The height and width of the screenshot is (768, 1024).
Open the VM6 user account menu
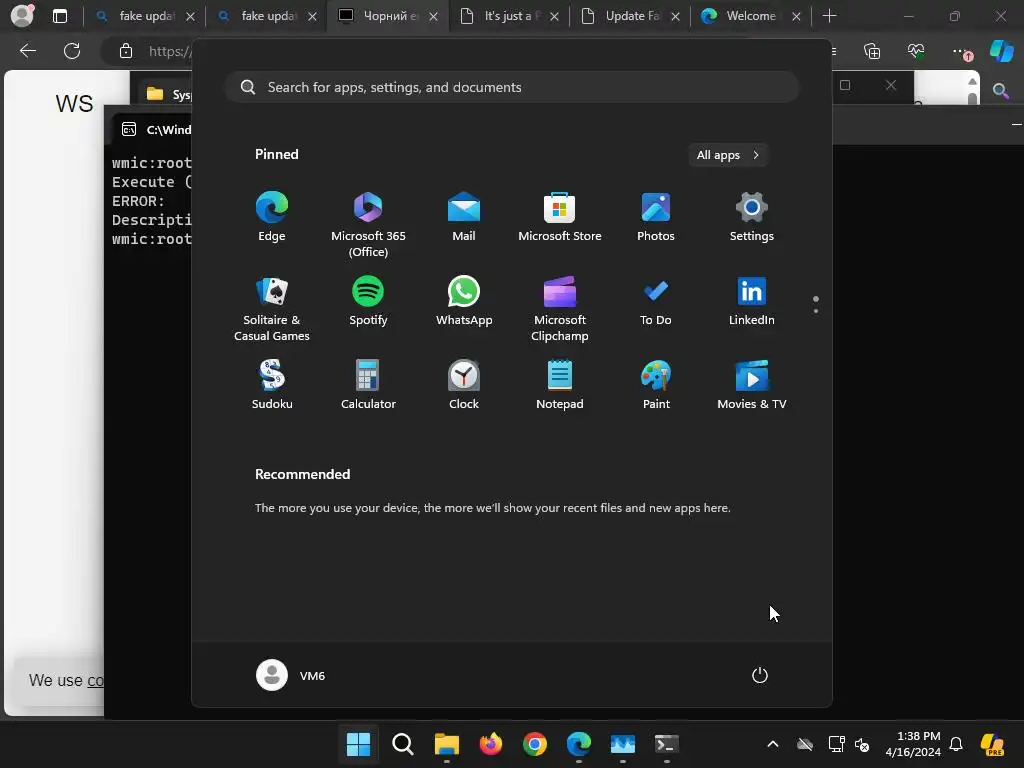pyautogui.click(x=291, y=675)
